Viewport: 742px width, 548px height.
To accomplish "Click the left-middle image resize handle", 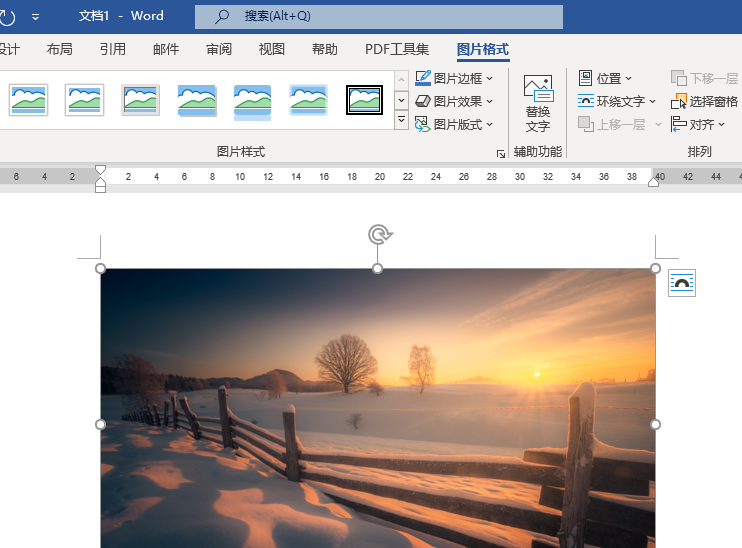I will [100, 424].
